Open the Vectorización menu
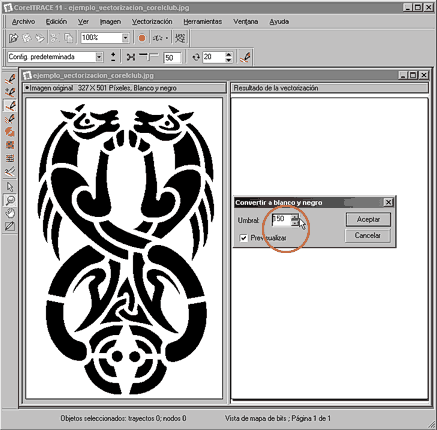Image resolution: width=437 pixels, height=430 pixels. coord(152,22)
